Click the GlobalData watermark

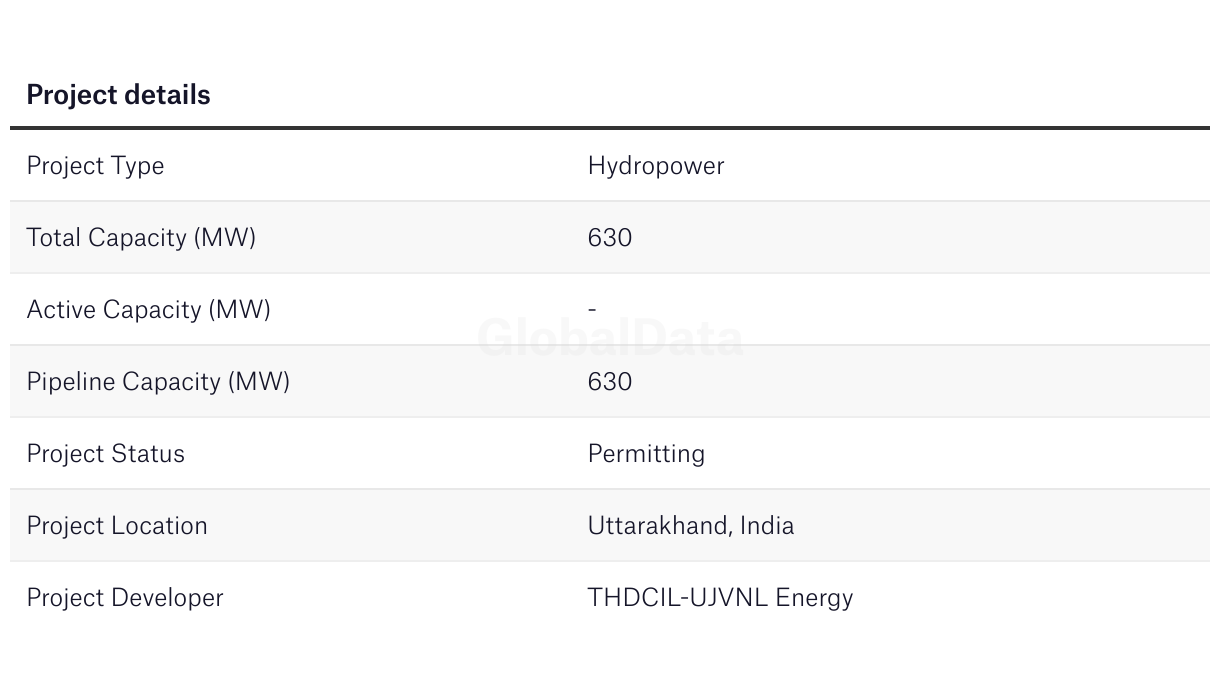[610, 338]
